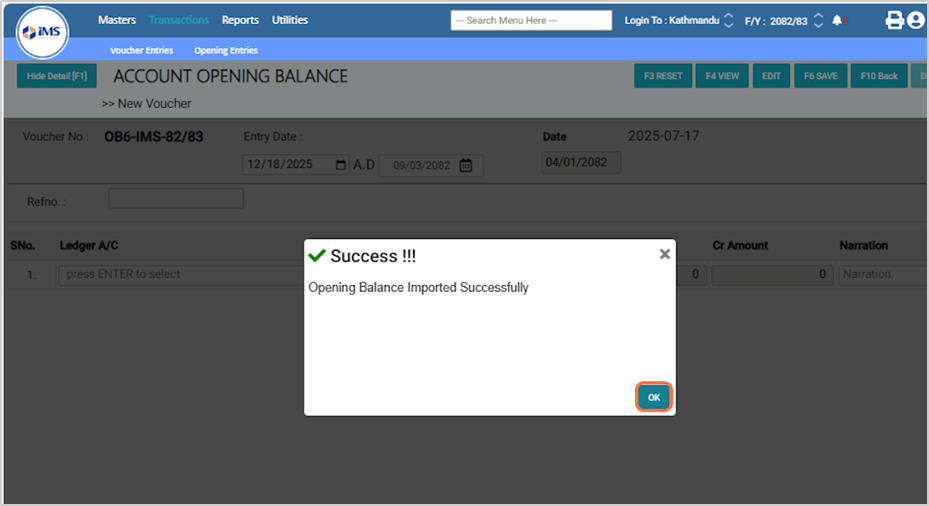Click the printer icon in header
This screenshot has width=929, height=506.
tap(894, 21)
